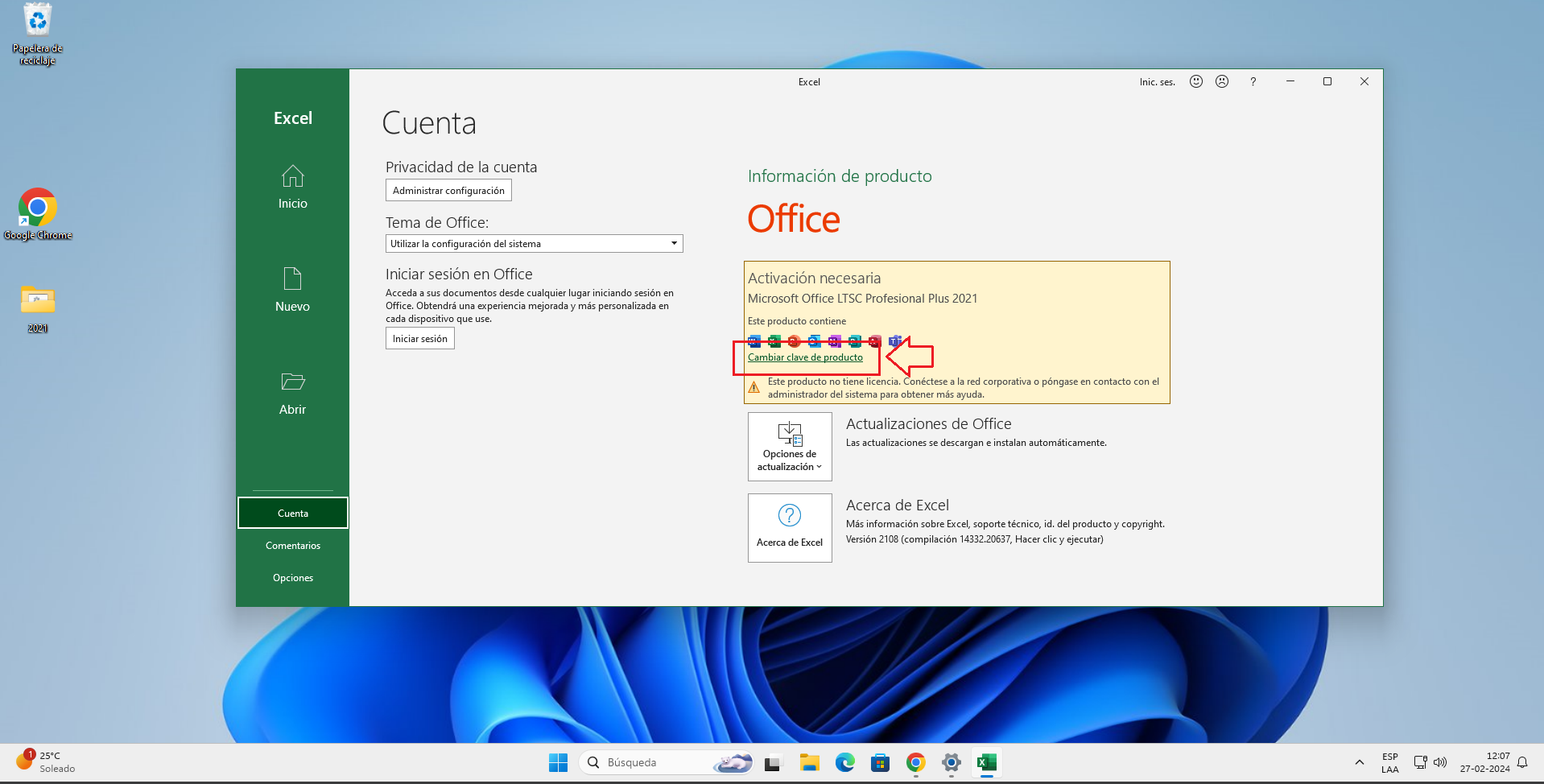Image resolution: width=1544 pixels, height=784 pixels.
Task: Expand hidden icons in system tray
Action: 1359,761
